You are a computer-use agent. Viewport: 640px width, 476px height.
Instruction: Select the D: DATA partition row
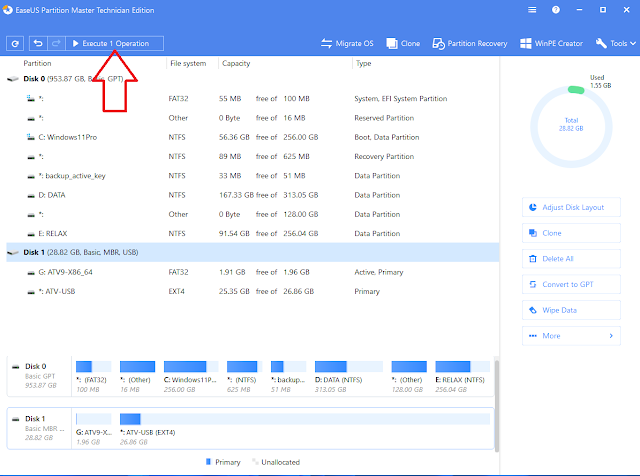[253, 195]
